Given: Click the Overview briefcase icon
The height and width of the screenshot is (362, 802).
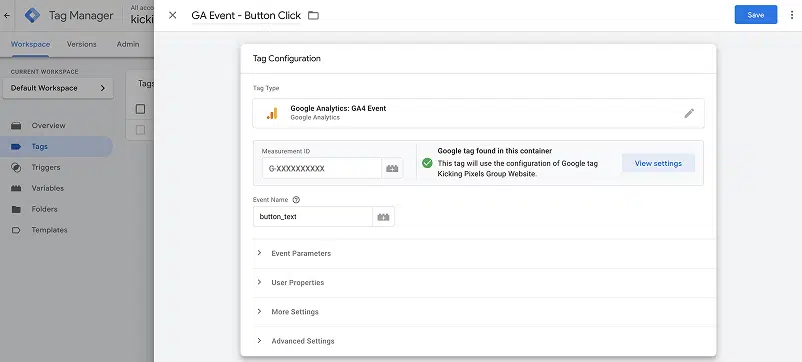Looking at the screenshot, I should click(16, 125).
